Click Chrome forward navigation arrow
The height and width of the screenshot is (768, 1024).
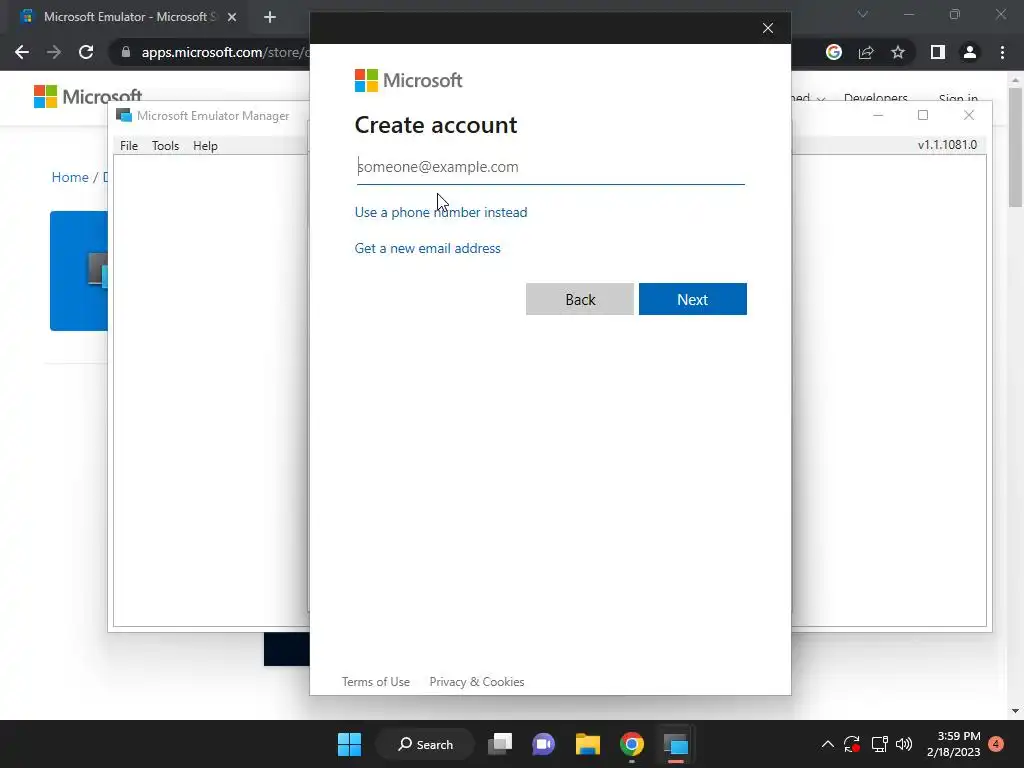[54, 52]
